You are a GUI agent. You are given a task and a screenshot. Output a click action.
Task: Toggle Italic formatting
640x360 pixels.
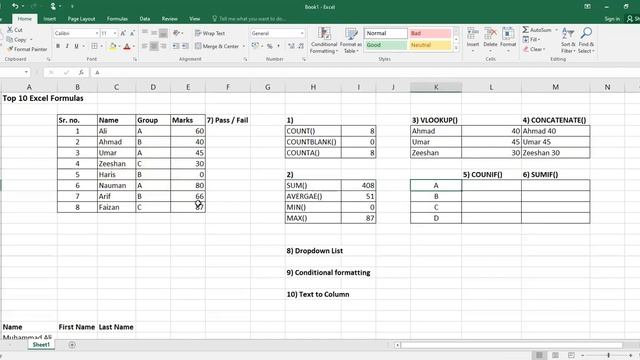[67, 46]
